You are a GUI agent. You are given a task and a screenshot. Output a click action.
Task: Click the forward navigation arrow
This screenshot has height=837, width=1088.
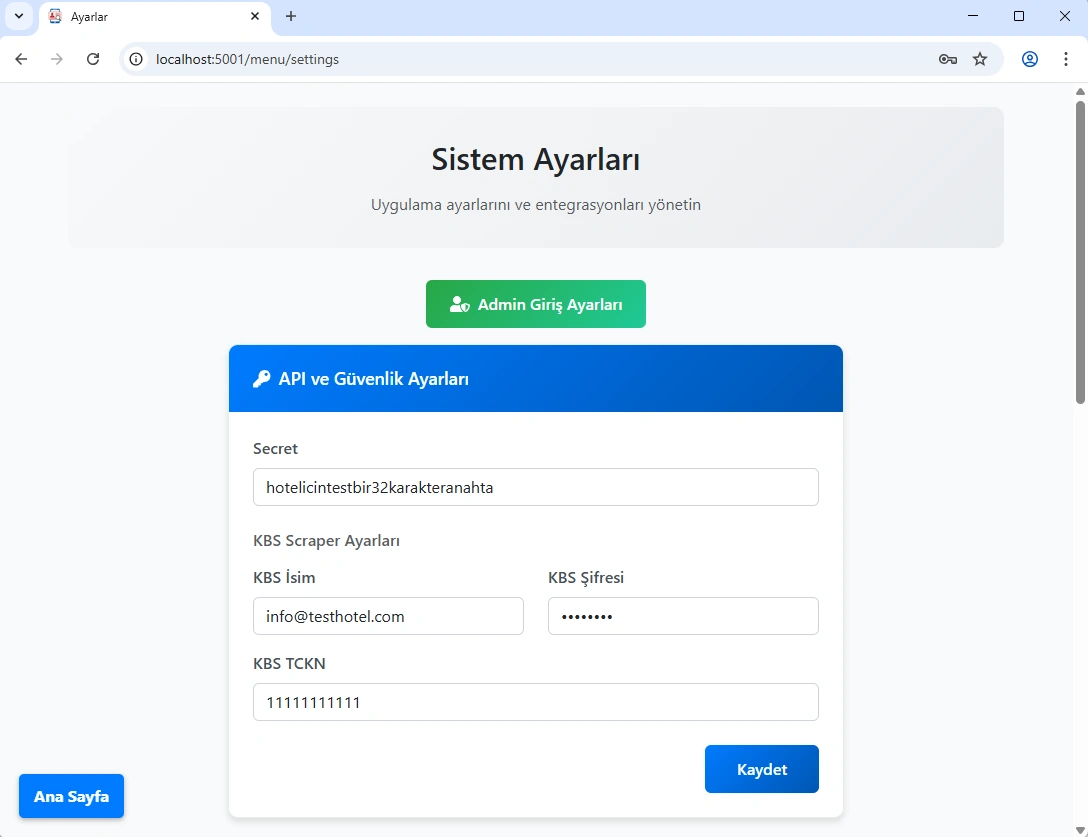pos(57,59)
